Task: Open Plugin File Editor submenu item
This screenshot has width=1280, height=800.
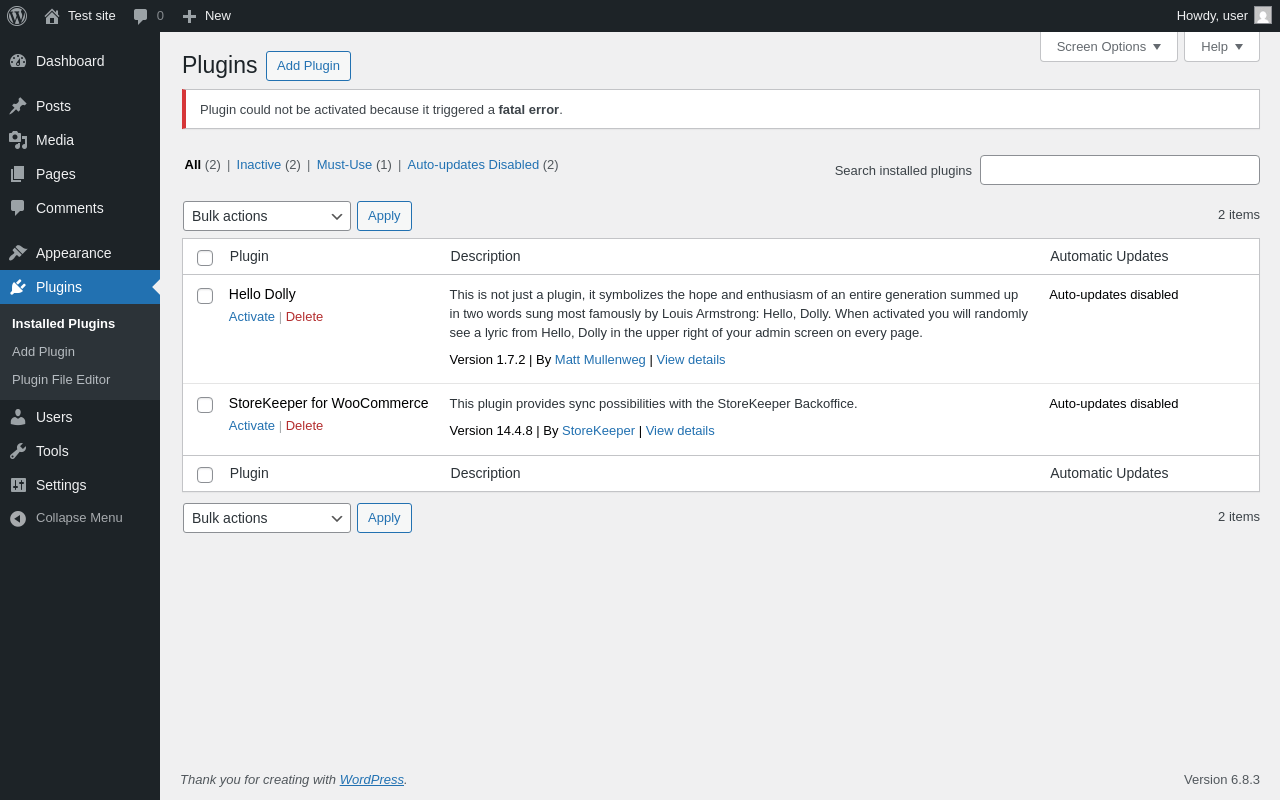Action: tap(61, 380)
